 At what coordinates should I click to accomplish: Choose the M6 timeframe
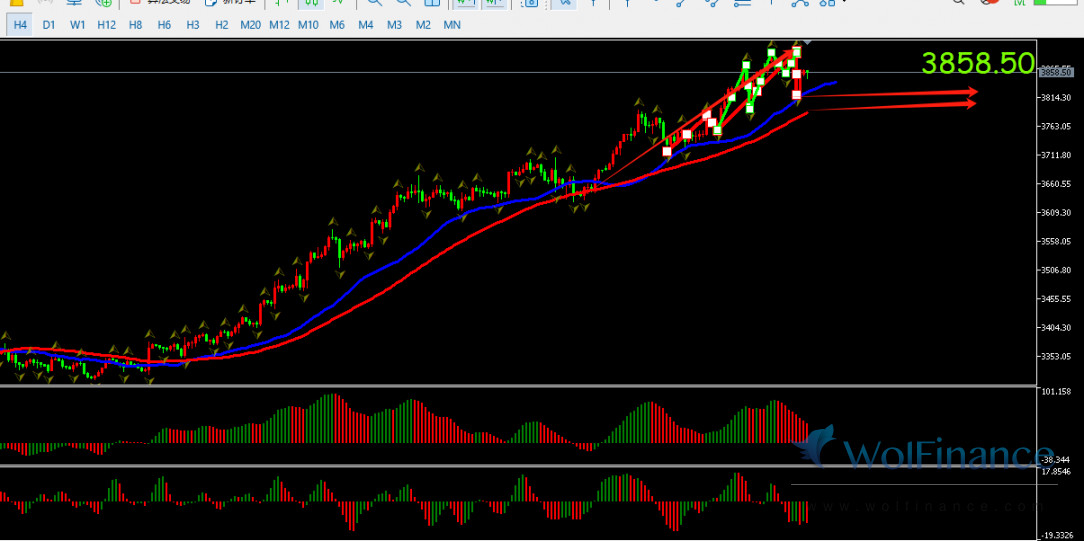(337, 24)
